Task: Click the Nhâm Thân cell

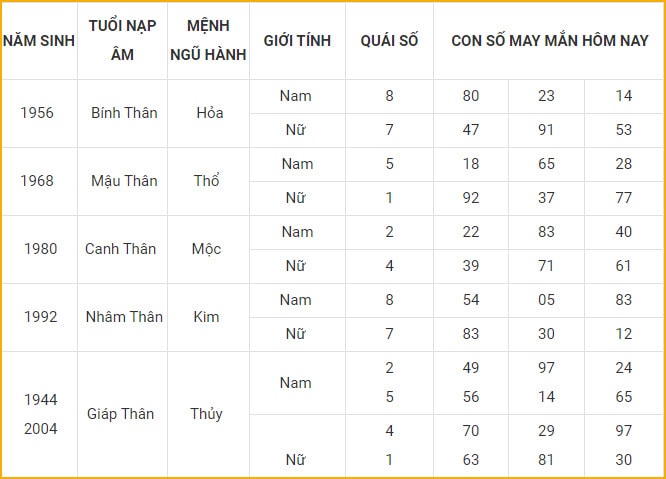Action: (x=122, y=317)
